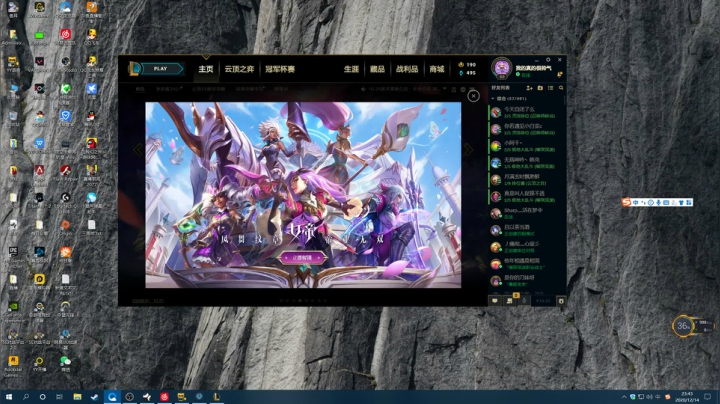Image resolution: width=720 pixels, height=404 pixels.
Task: Collapse the friends group expander arrow
Action: pyautogui.click(x=493, y=98)
